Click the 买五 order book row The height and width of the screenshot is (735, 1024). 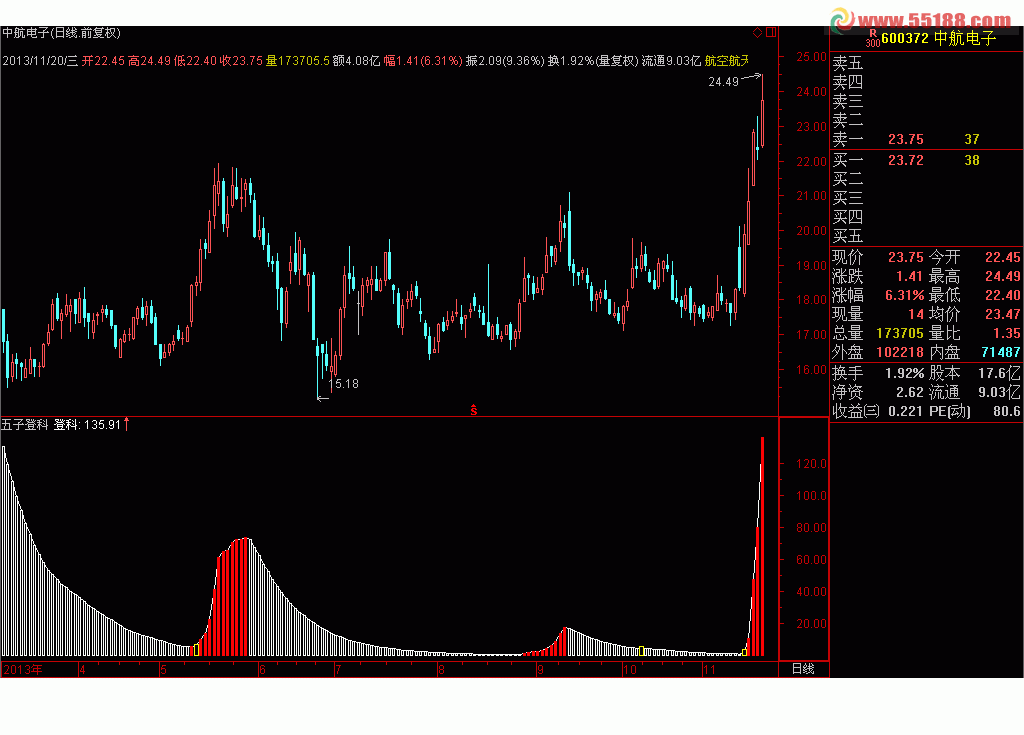pyautogui.click(x=926, y=236)
